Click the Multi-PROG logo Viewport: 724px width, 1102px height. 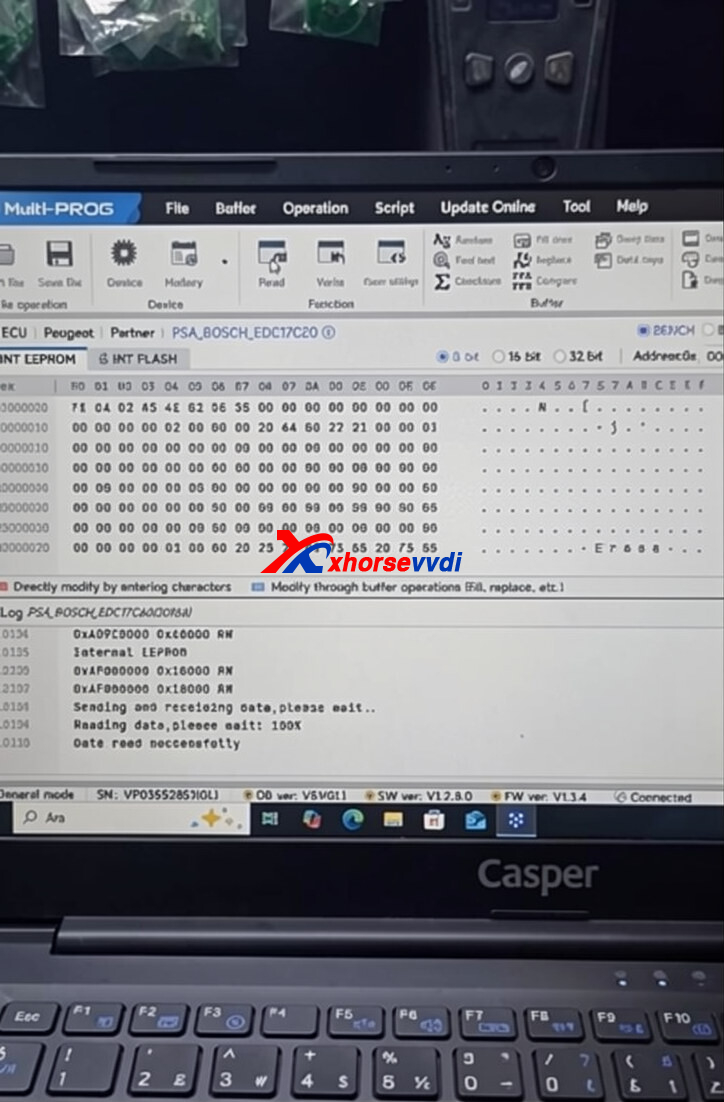[x=59, y=209]
